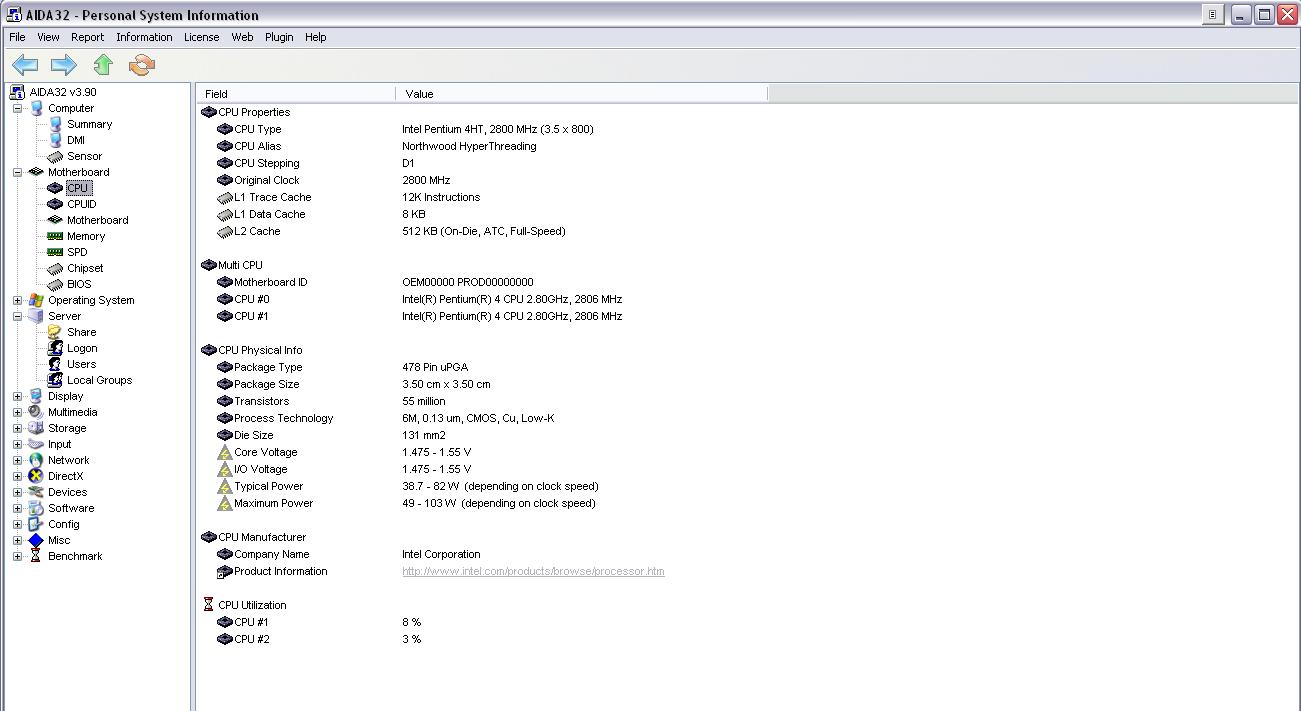The height and width of the screenshot is (711, 1301).
Task: Click the Summary icon in the tree
Action: pos(55,124)
